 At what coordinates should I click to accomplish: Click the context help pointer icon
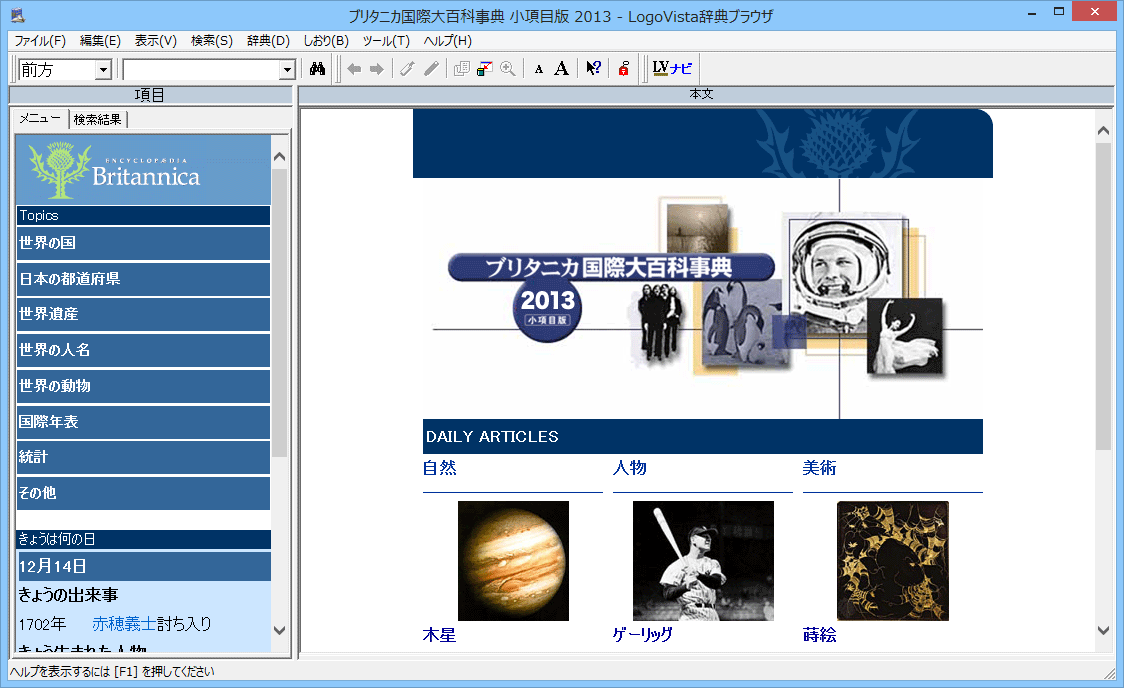(x=593, y=69)
